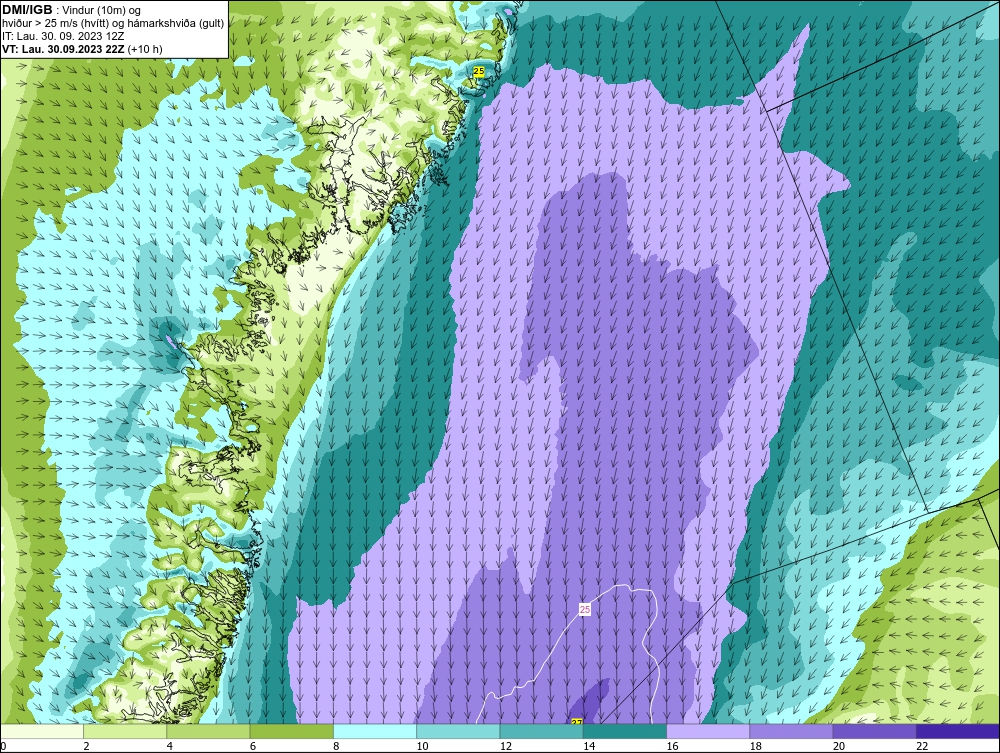Pick the pale cyan 8–10 m/s legend swatch

[375, 731]
